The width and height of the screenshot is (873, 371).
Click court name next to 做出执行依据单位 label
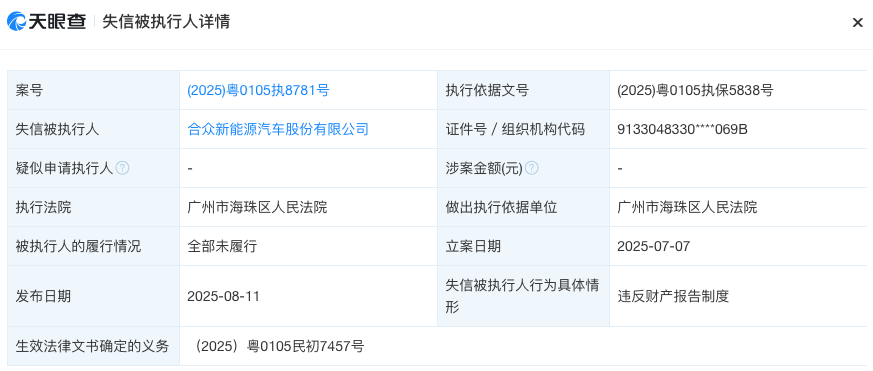[687, 207]
